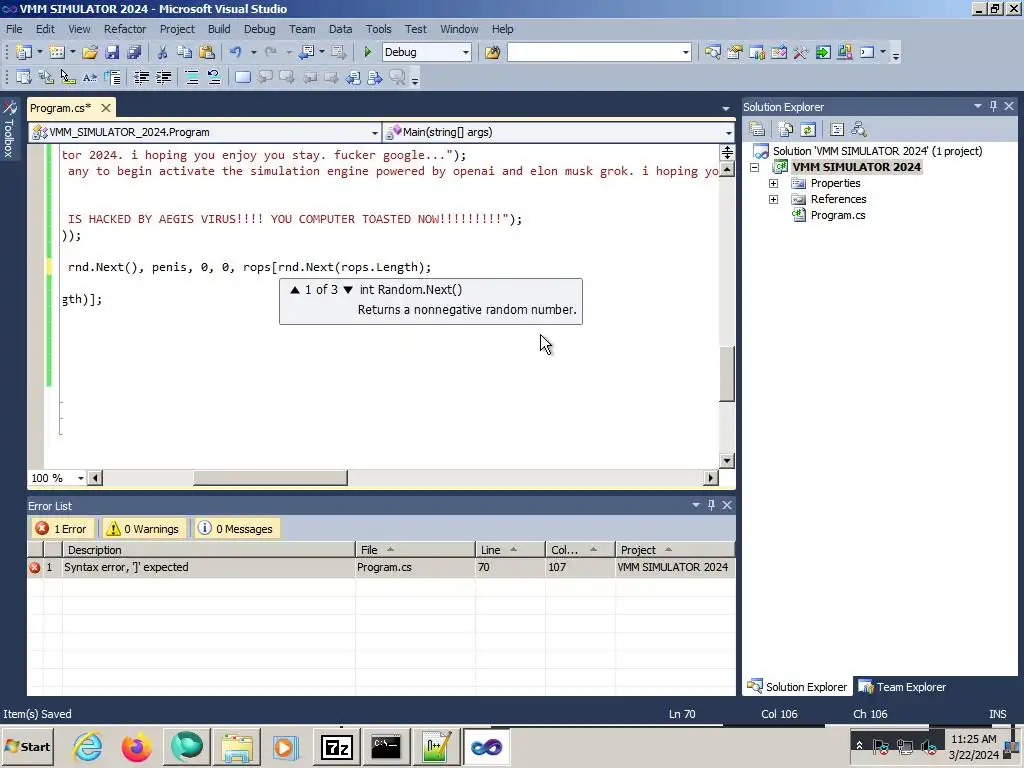Viewport: 1024px width, 768px height.
Task: Click View Code icon in Solution Explorer
Action: pos(837,129)
